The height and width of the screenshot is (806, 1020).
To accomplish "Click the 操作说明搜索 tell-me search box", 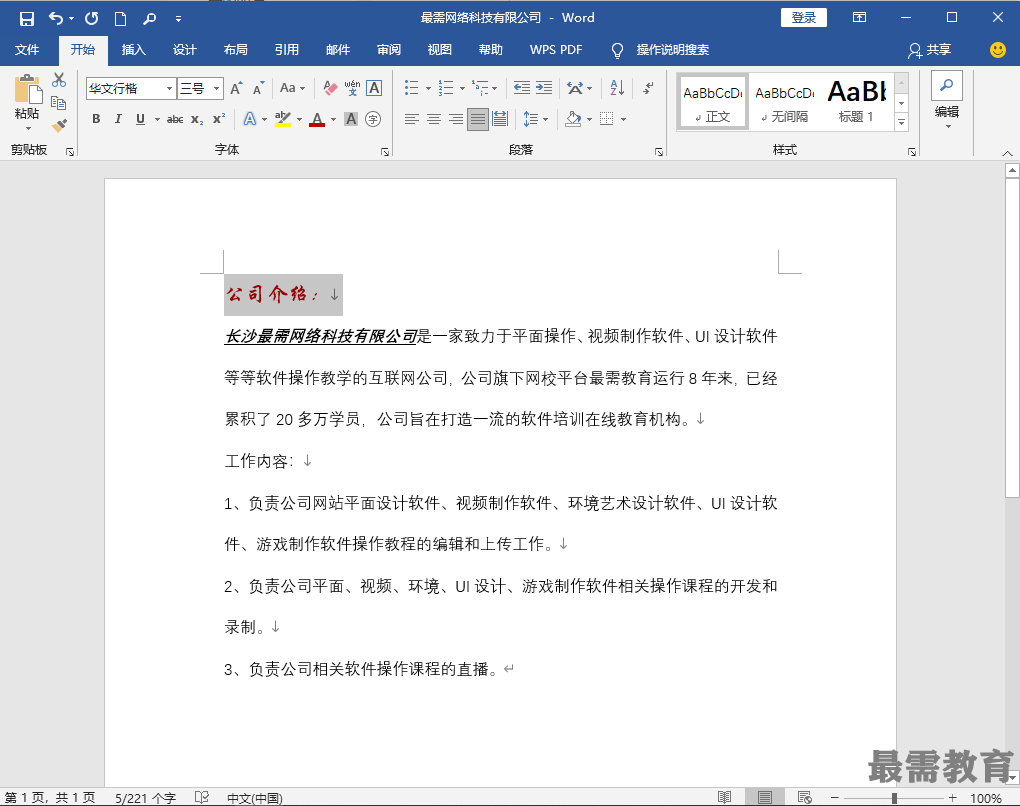I will tap(672, 50).
